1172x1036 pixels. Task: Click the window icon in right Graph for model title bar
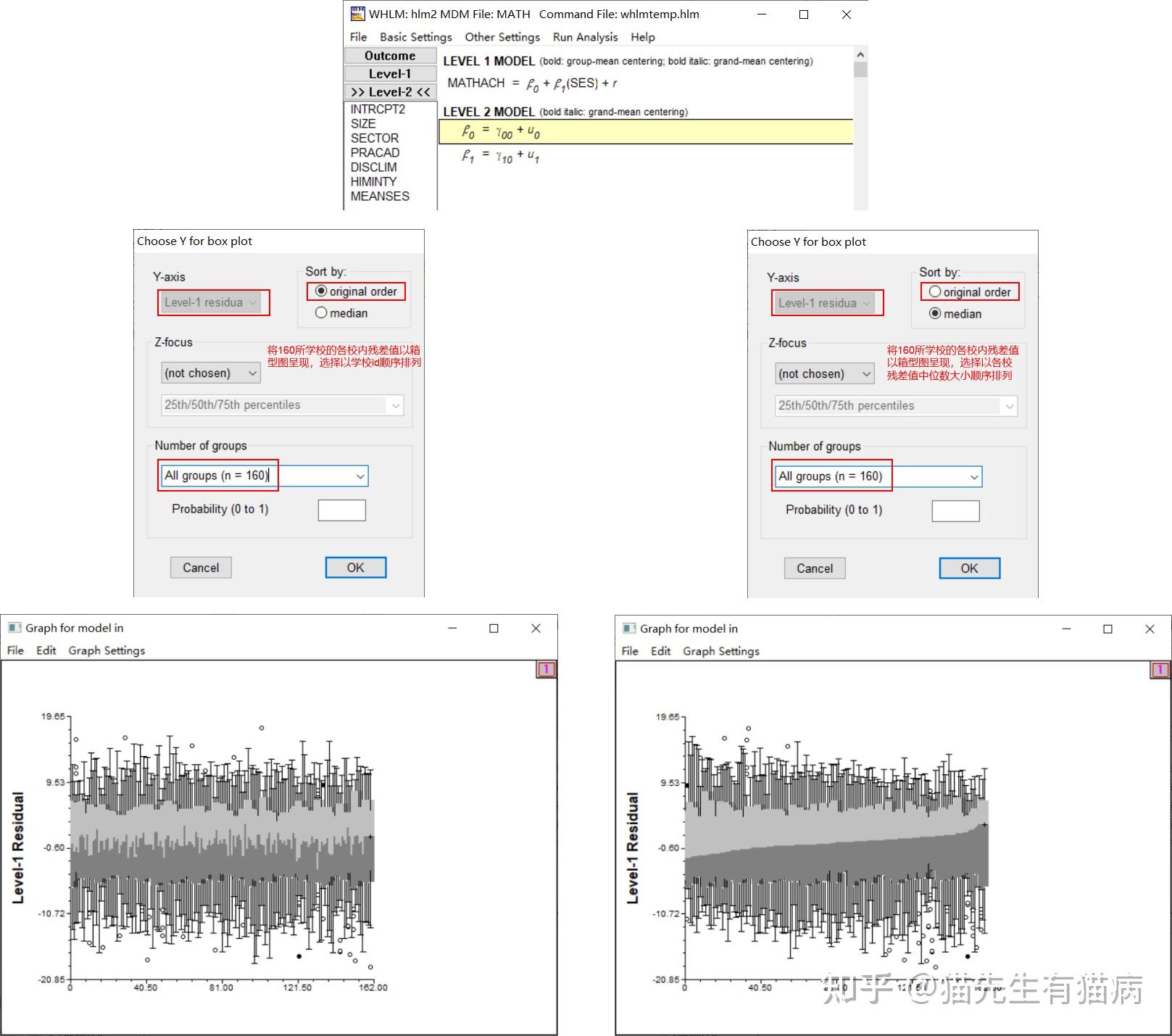pyautogui.click(x=628, y=629)
